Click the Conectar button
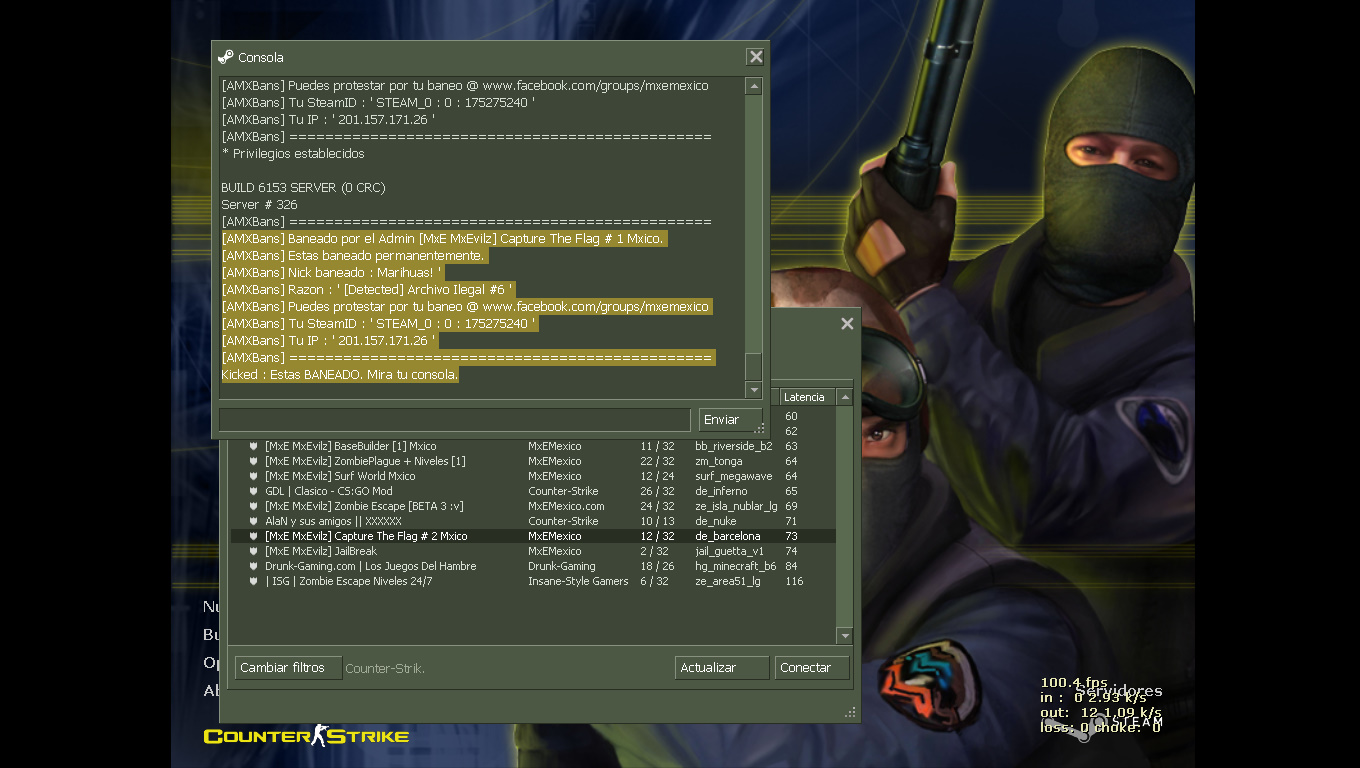The image size is (1360, 768). click(x=812, y=668)
